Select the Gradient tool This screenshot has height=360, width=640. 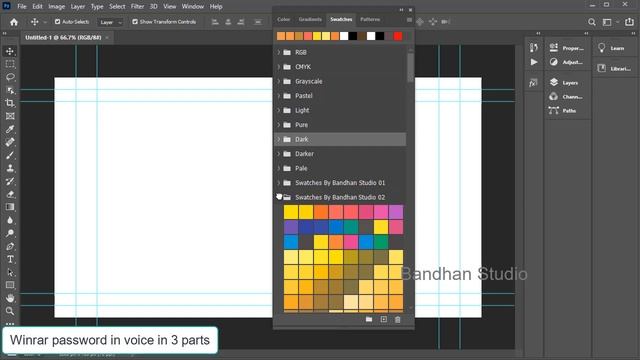click(x=10, y=207)
